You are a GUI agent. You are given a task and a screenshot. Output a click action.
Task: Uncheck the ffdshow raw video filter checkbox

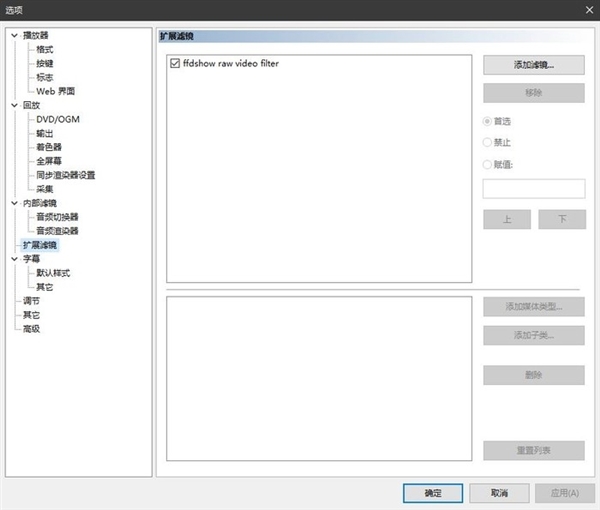click(175, 63)
